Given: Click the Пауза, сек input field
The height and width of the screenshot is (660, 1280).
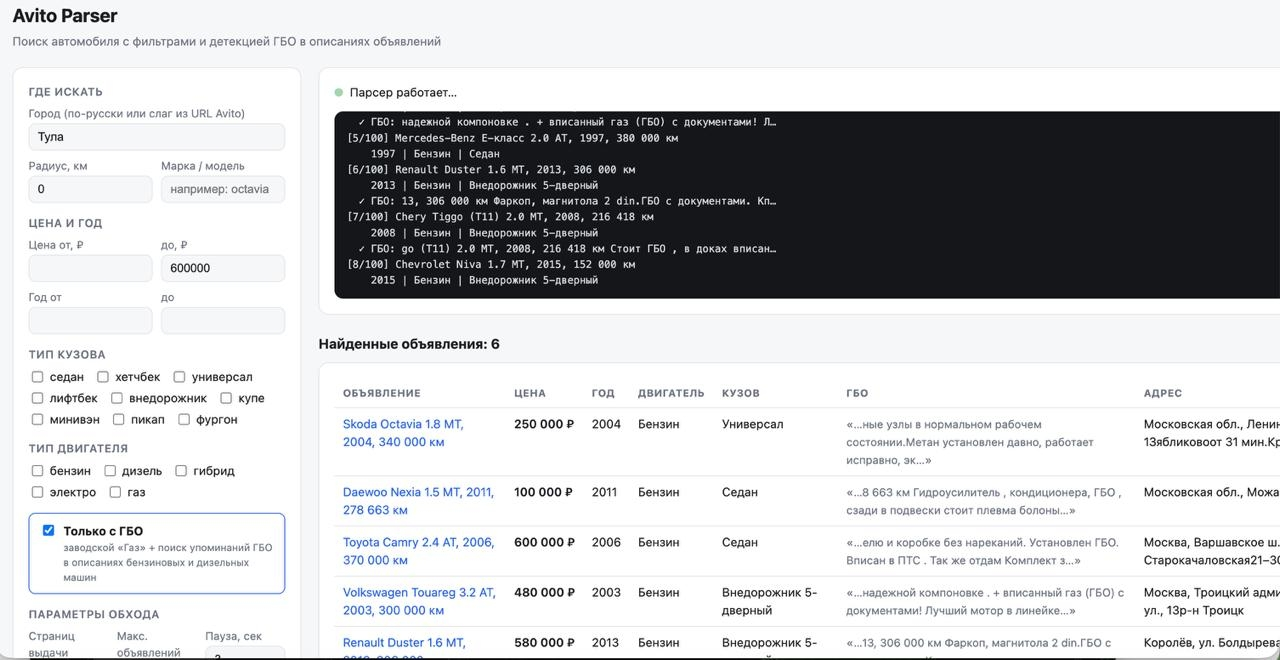Looking at the screenshot, I should [245, 653].
